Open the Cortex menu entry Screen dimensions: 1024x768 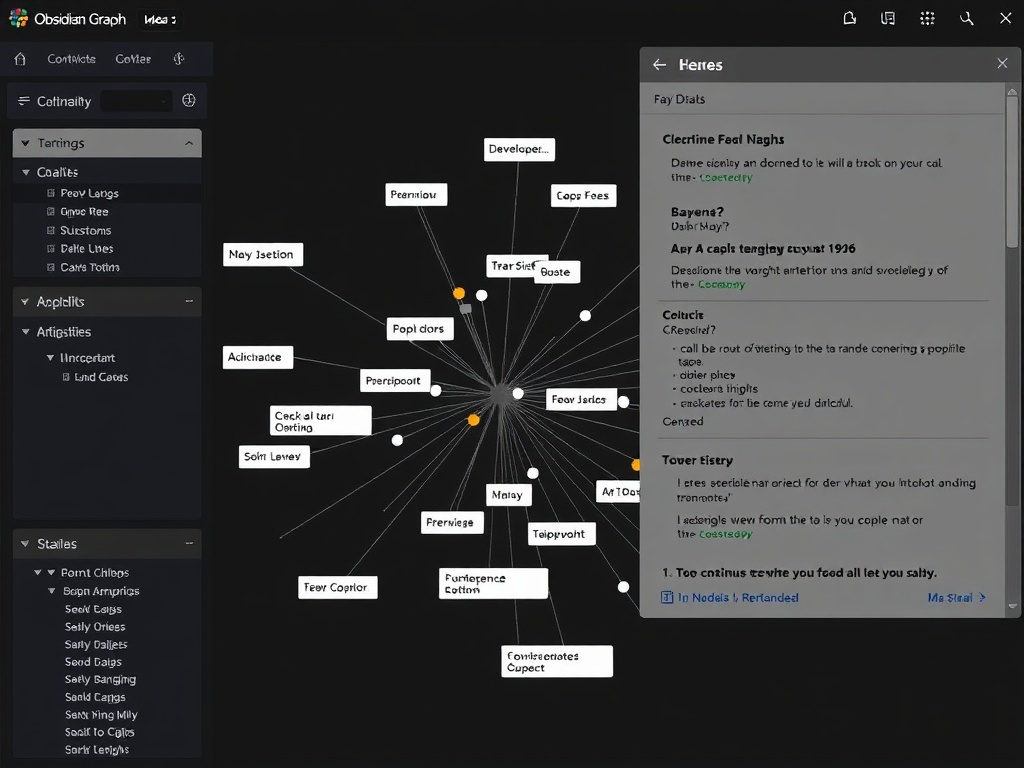coord(133,59)
